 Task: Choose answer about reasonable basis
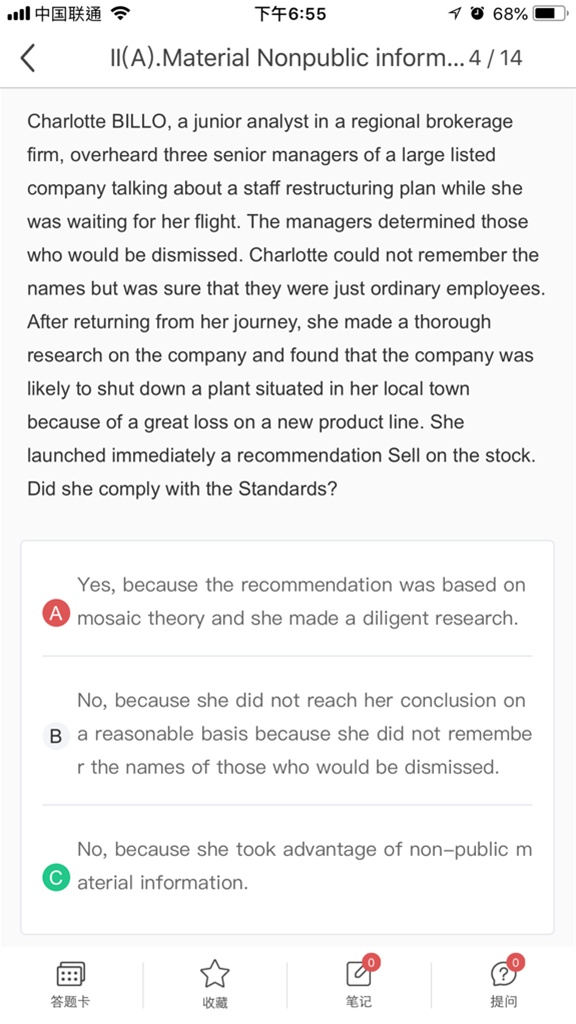[x=304, y=733]
